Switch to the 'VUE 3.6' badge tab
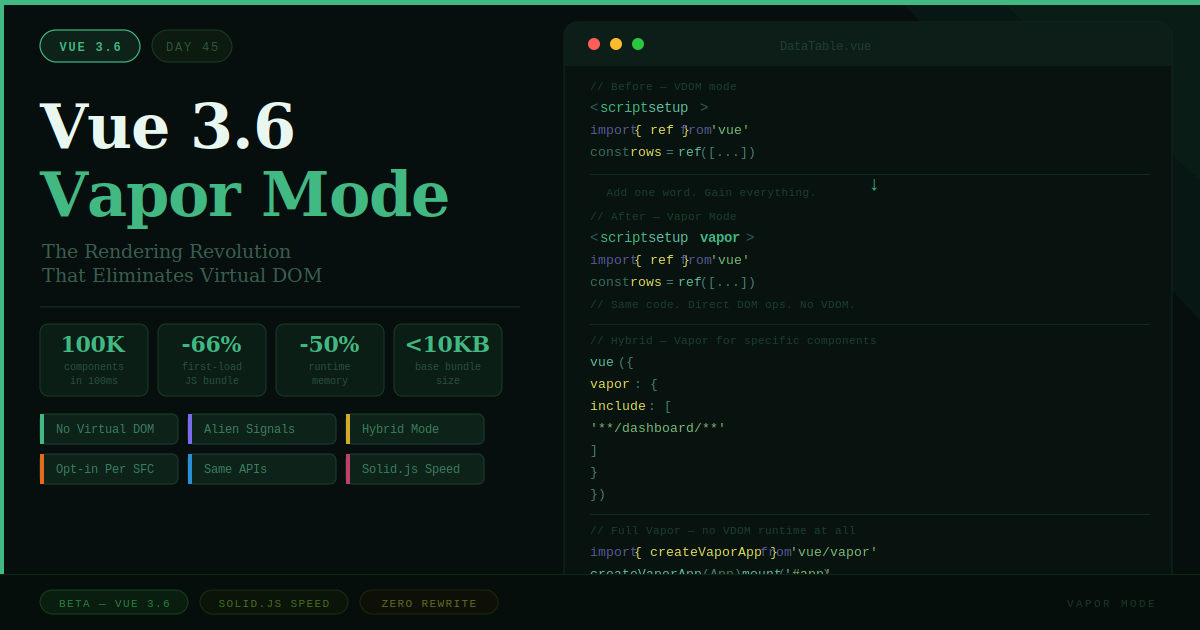Viewport: 1200px width, 630px height. (90, 46)
